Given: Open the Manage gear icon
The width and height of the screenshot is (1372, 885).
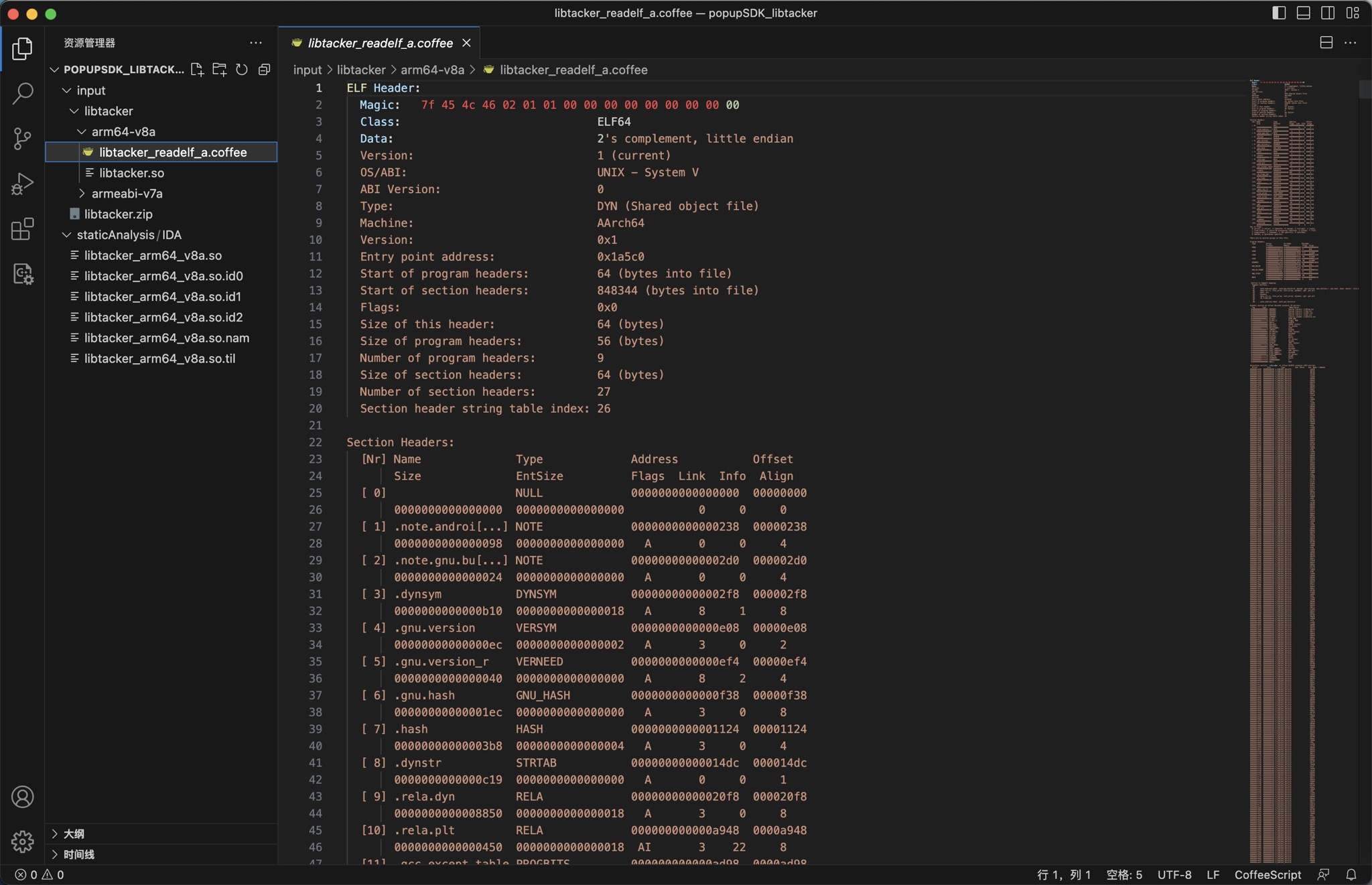Looking at the screenshot, I should pos(22,841).
